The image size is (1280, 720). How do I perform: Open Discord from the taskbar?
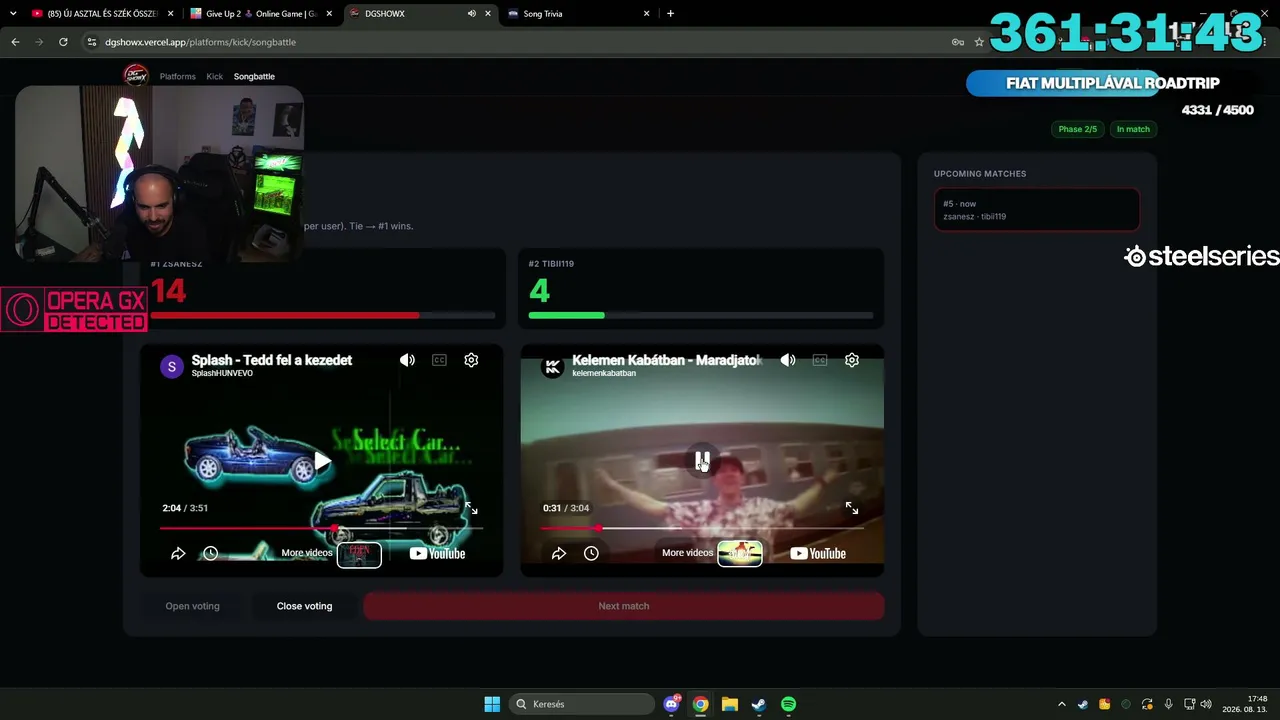coord(672,704)
